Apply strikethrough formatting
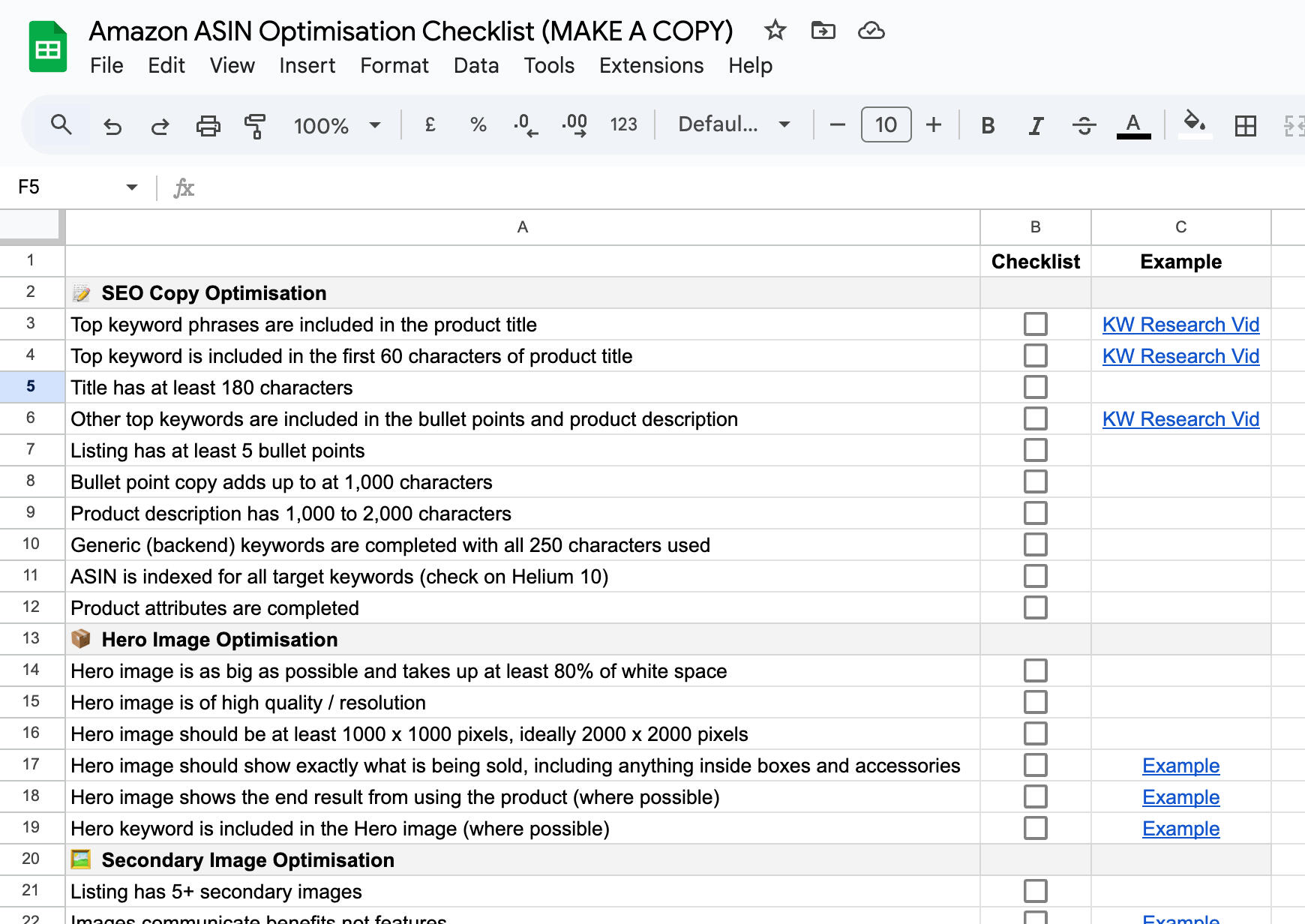Viewport: 1305px width, 924px height. [1084, 125]
